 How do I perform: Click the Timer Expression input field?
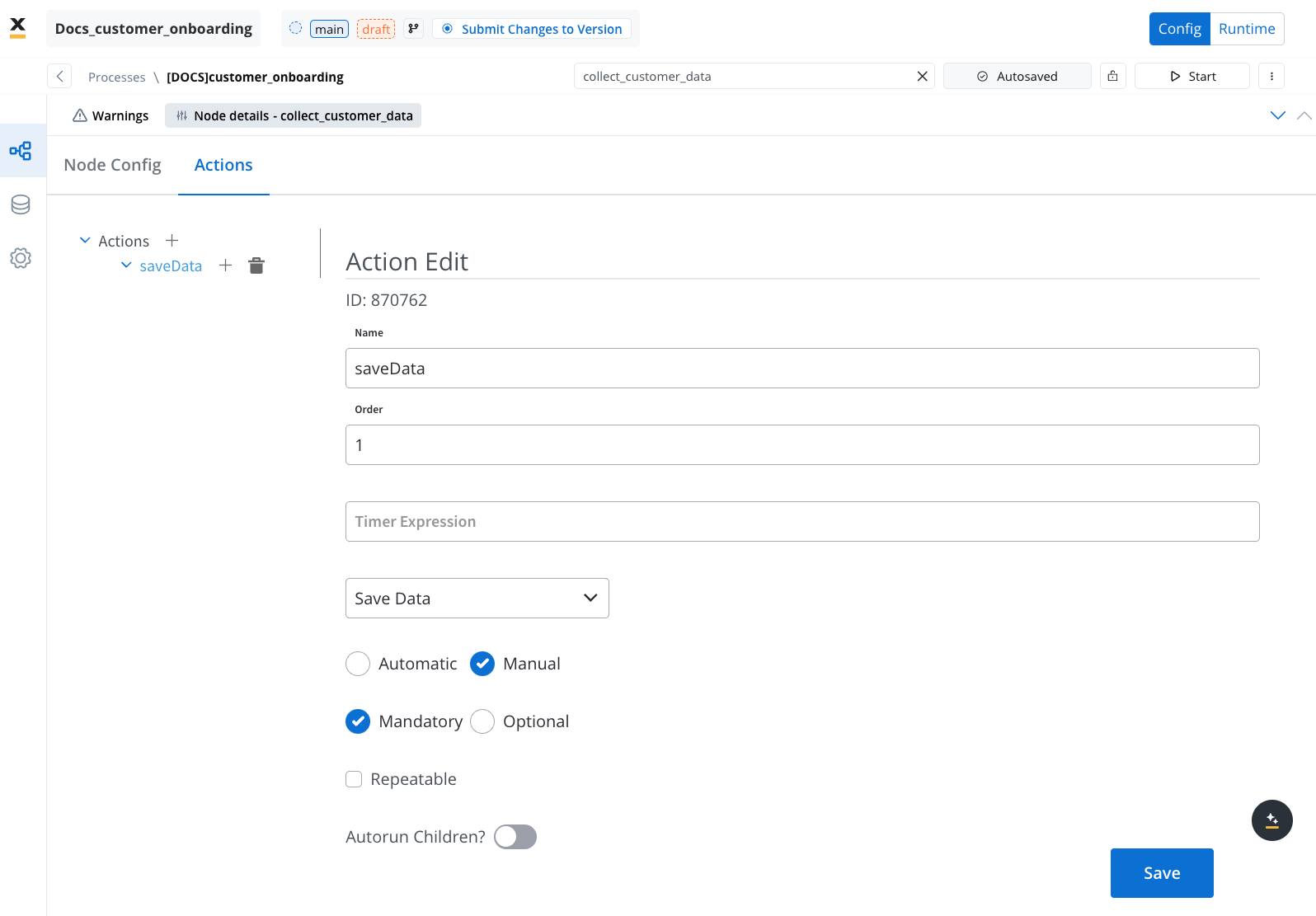click(802, 522)
